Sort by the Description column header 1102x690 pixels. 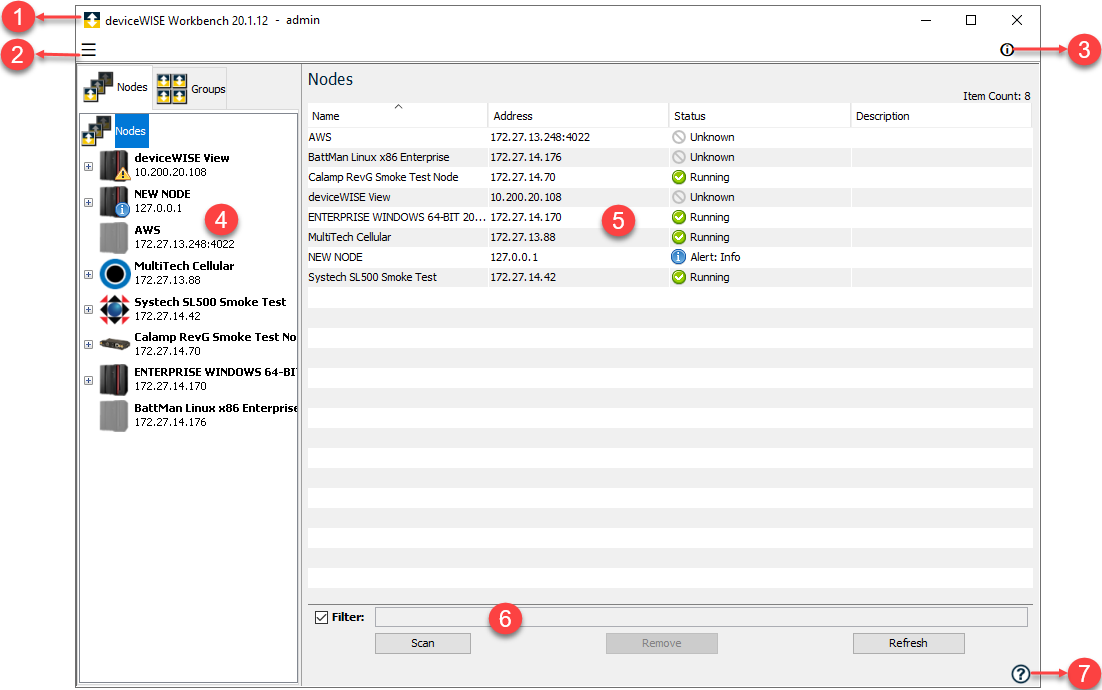click(940, 116)
